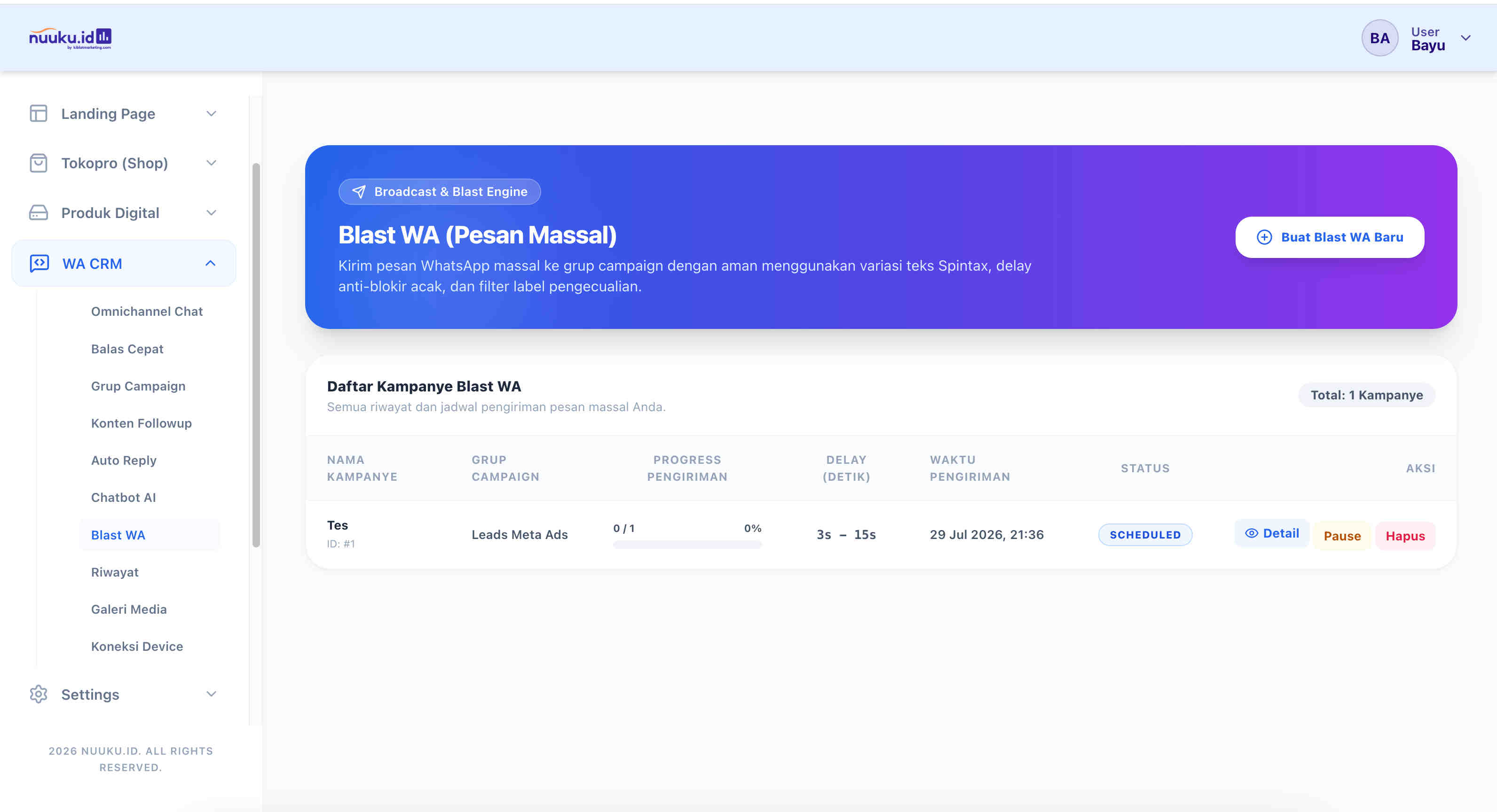This screenshot has width=1497, height=812.
Task: Click the Daftar Kampanye Blast WA heading
Action: [424, 386]
